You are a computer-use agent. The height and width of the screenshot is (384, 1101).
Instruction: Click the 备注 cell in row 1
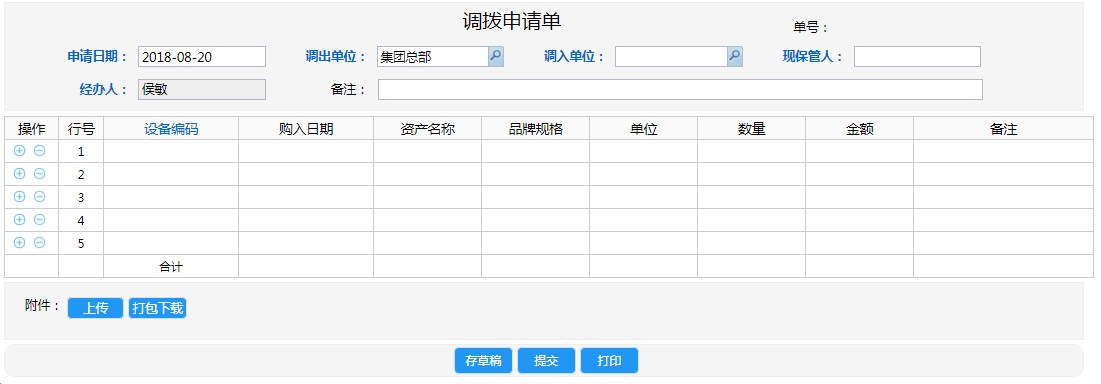(1003, 151)
